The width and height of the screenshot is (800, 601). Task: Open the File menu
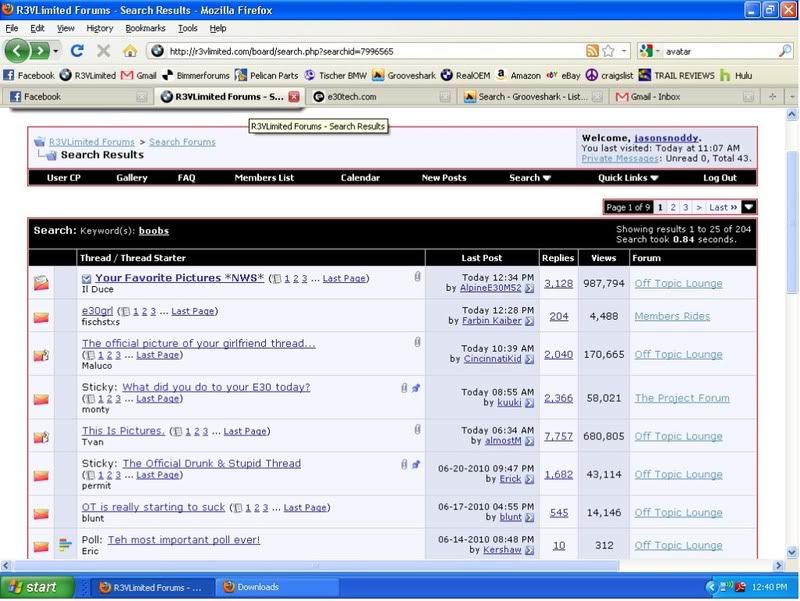[12, 28]
